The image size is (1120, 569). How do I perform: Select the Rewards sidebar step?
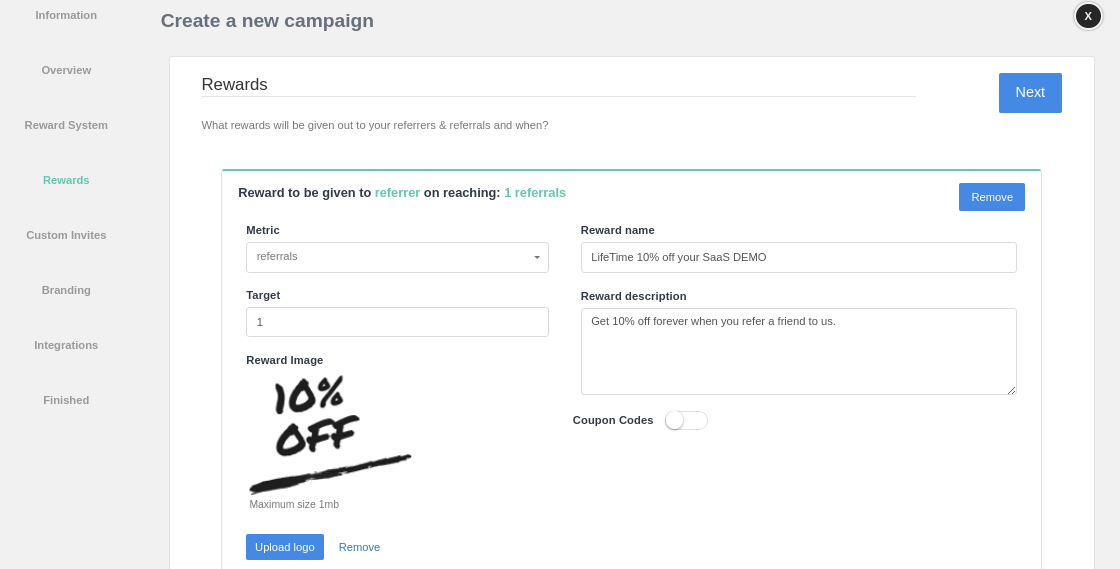click(x=66, y=180)
